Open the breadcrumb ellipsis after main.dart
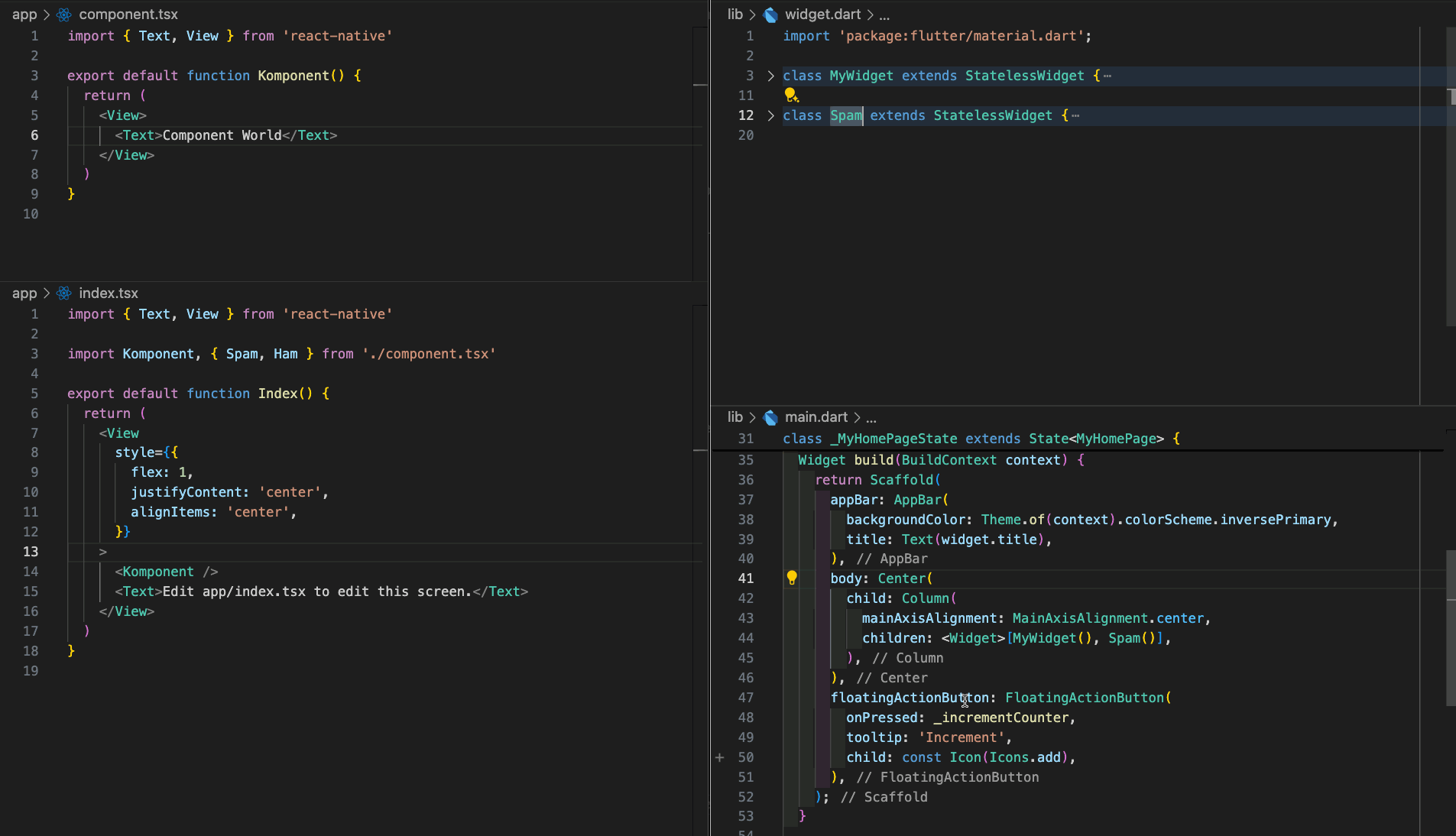 coord(871,418)
